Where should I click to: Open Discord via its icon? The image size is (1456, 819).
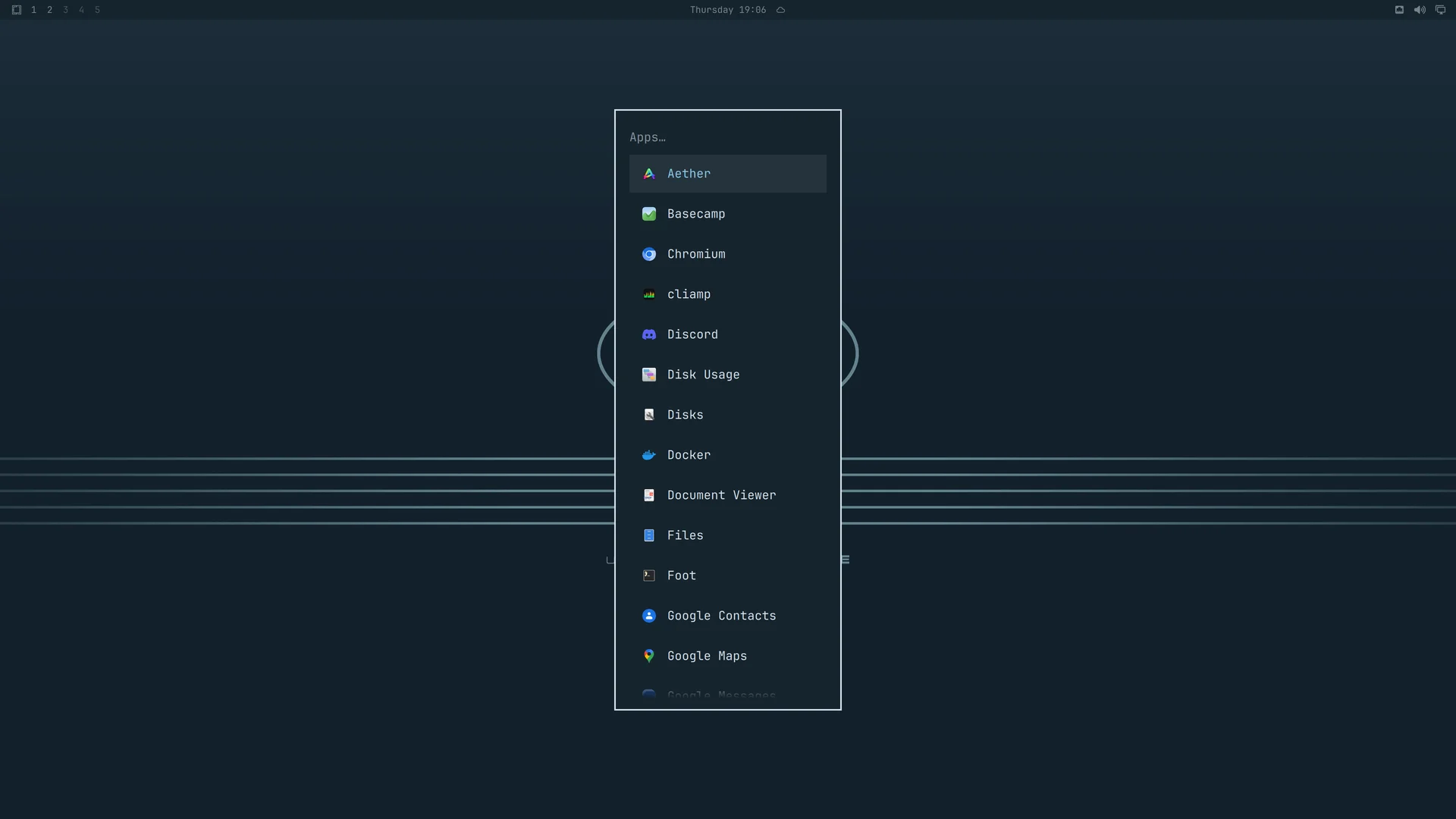649,334
